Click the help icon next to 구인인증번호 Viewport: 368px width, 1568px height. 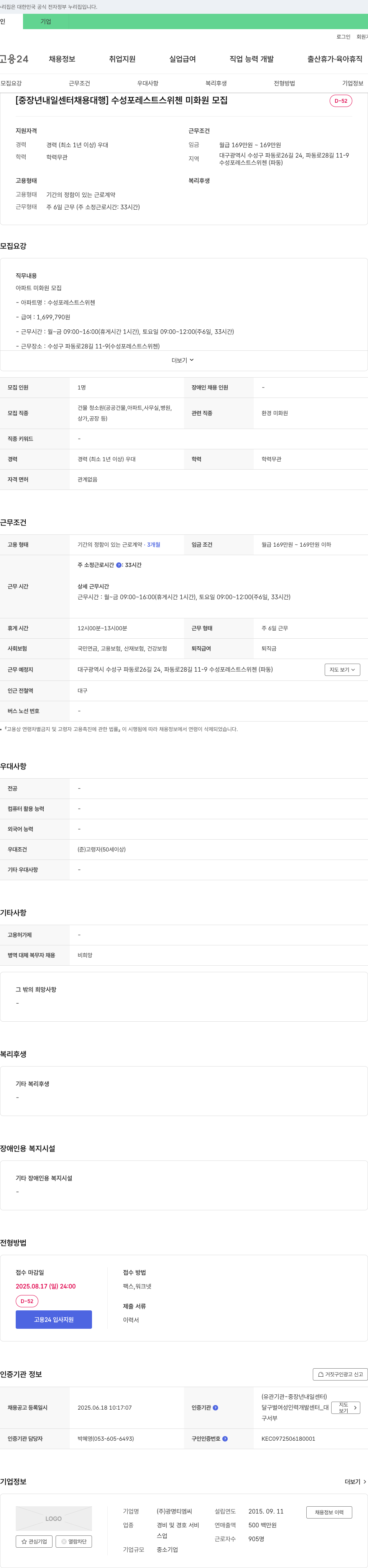click(225, 1439)
